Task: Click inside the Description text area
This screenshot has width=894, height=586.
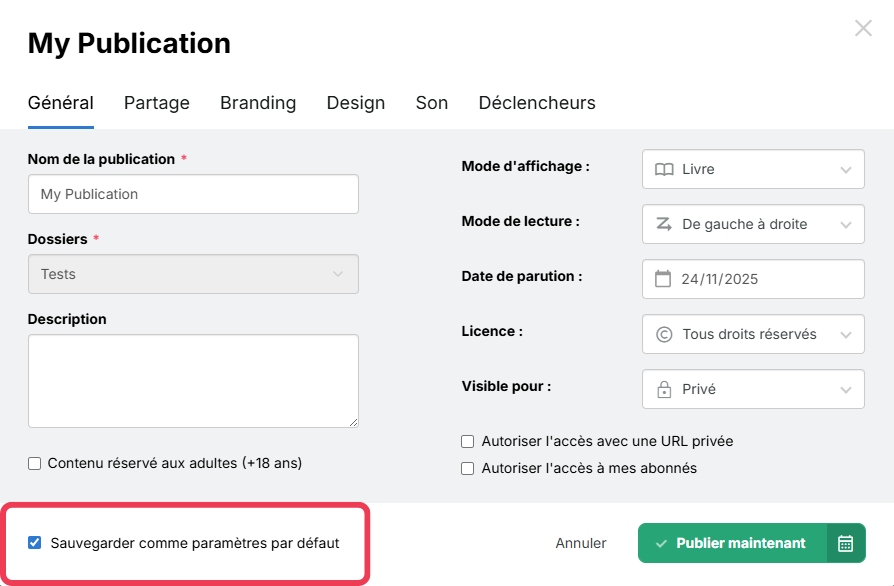Action: 193,381
